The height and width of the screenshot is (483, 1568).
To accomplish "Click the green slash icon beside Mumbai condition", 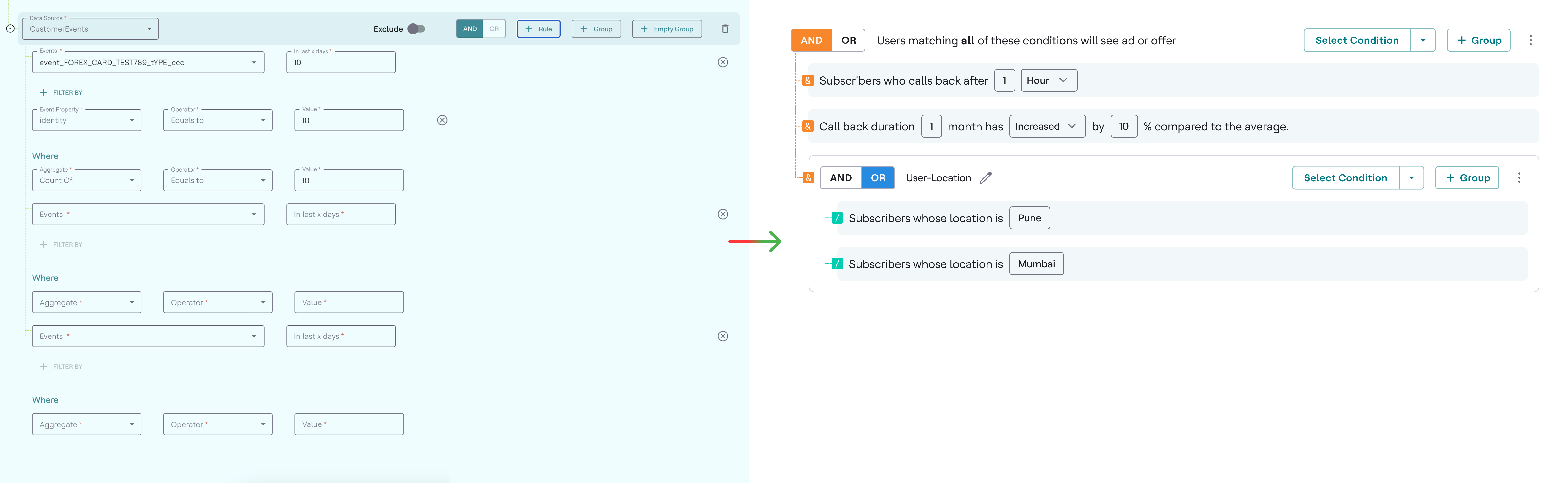I will [838, 263].
